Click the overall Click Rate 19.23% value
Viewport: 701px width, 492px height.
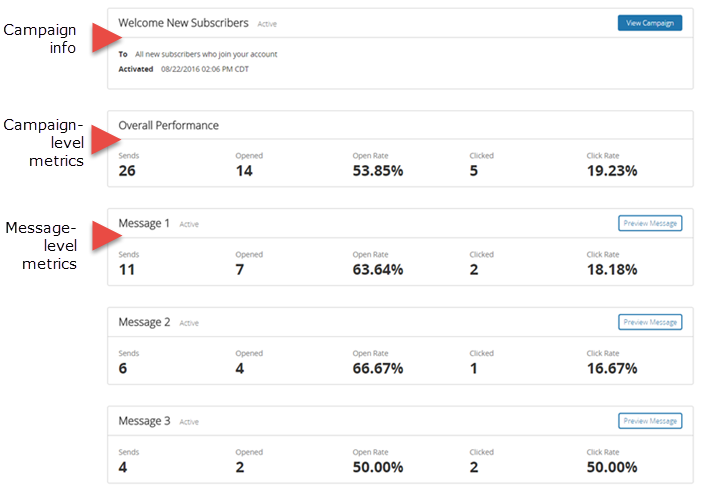point(611,171)
